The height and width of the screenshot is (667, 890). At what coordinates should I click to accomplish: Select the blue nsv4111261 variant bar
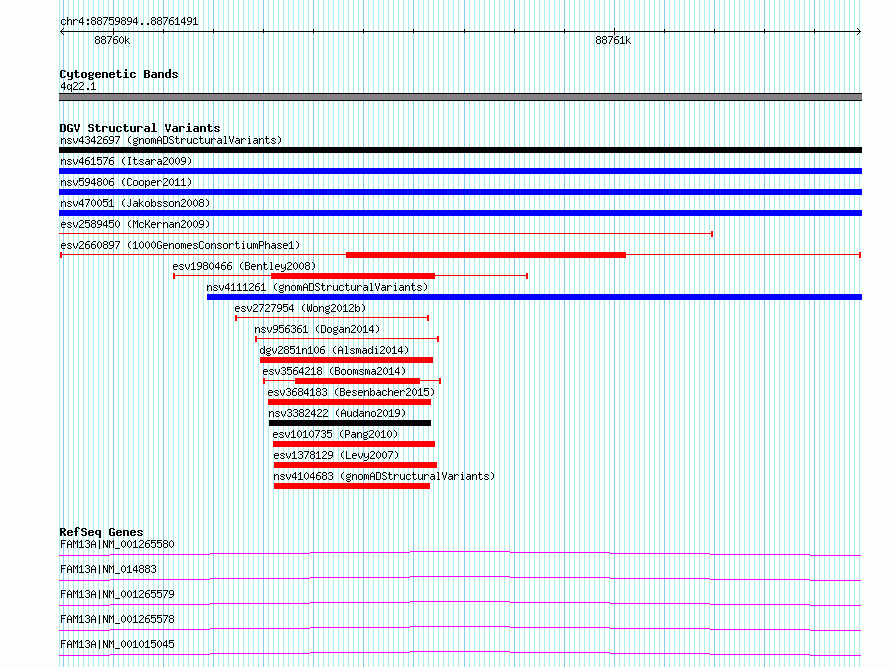click(534, 297)
